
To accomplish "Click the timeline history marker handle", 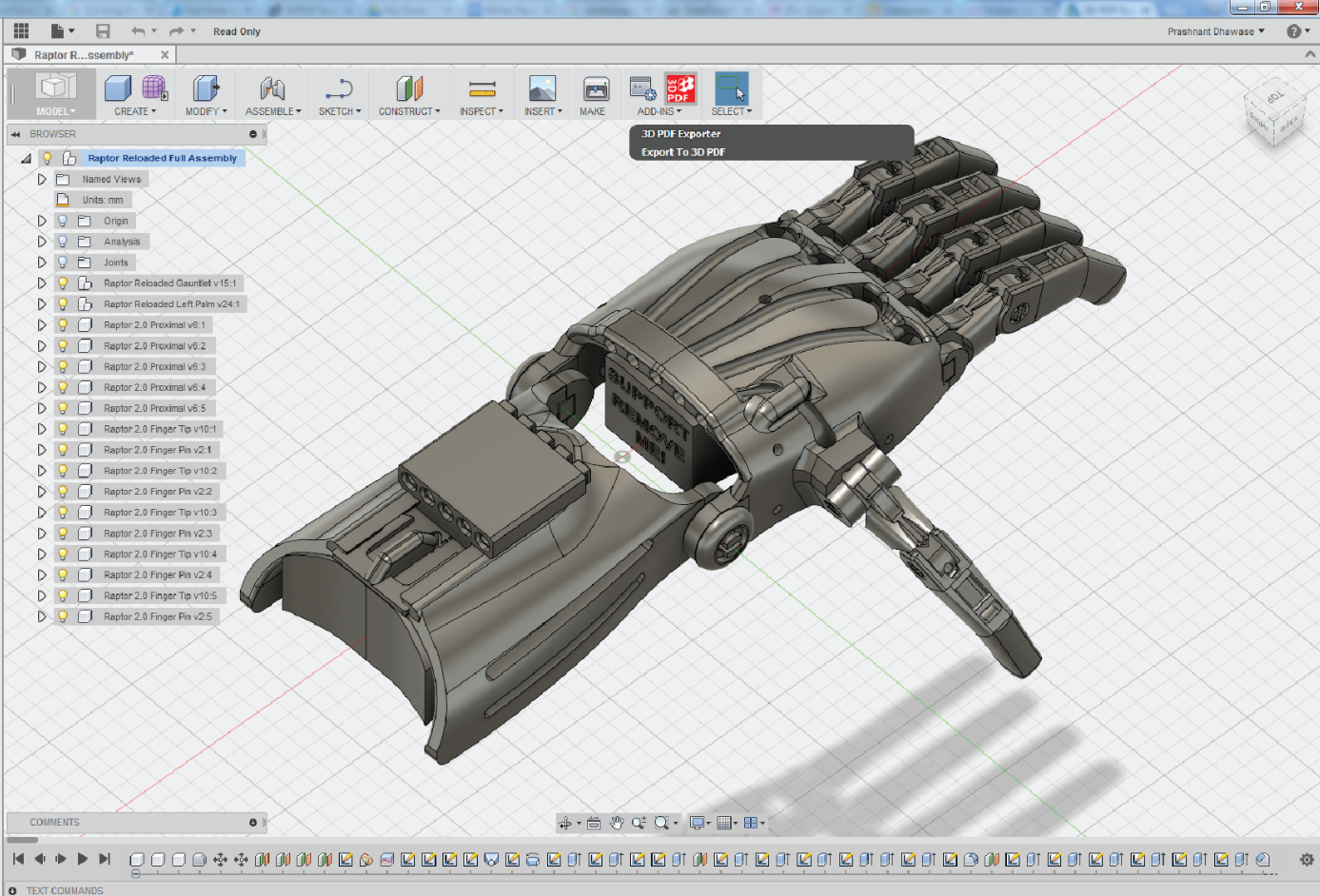I will (x=135, y=873).
